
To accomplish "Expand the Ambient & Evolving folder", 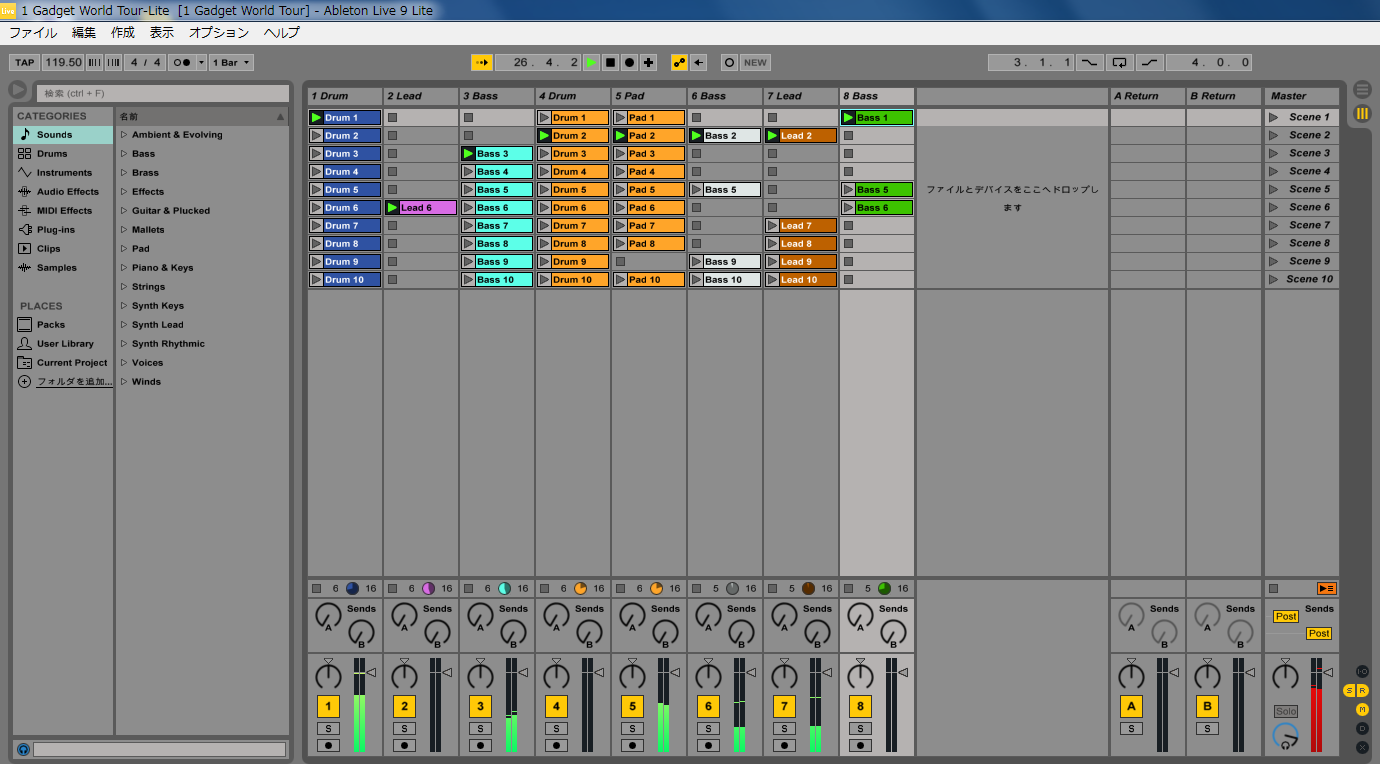I will pyautogui.click(x=124, y=135).
